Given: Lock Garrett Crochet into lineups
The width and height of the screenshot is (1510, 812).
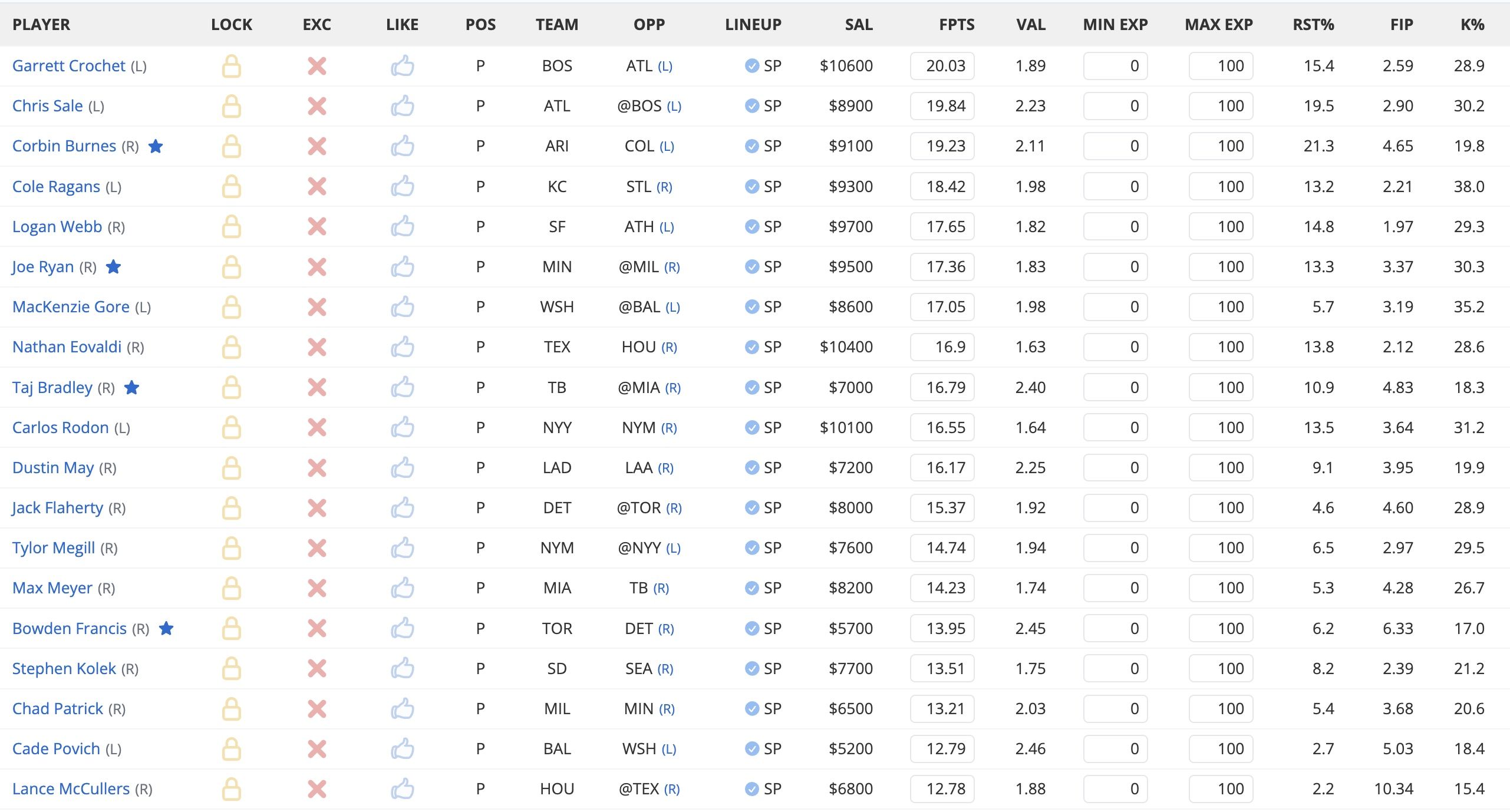Looking at the screenshot, I should [232, 66].
